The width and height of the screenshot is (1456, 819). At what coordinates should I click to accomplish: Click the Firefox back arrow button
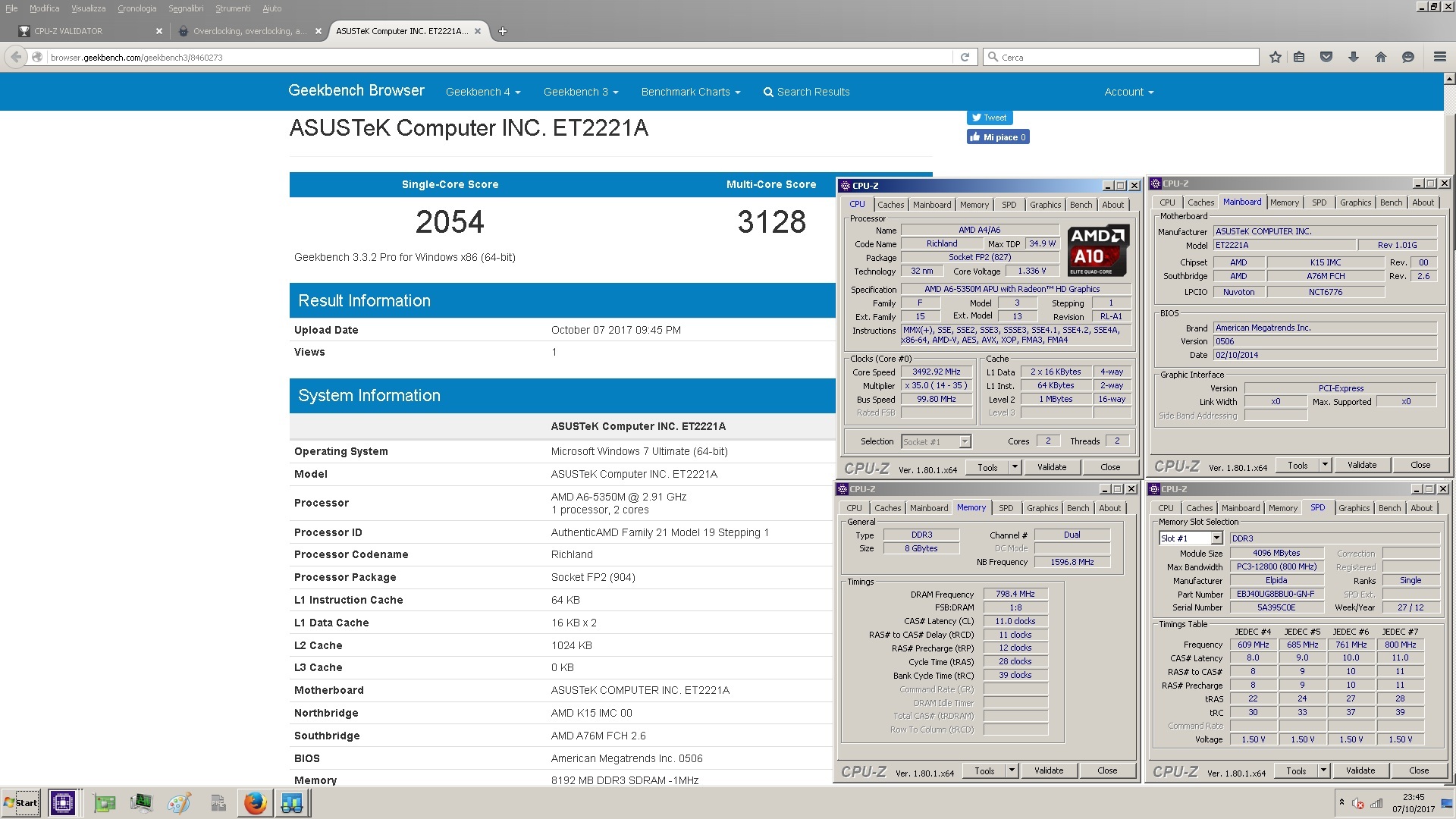tap(16, 57)
